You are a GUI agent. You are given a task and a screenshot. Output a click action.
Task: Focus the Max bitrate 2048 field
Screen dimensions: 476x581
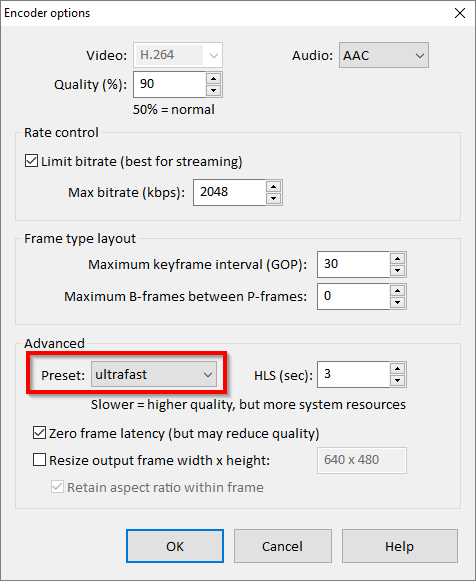point(230,192)
